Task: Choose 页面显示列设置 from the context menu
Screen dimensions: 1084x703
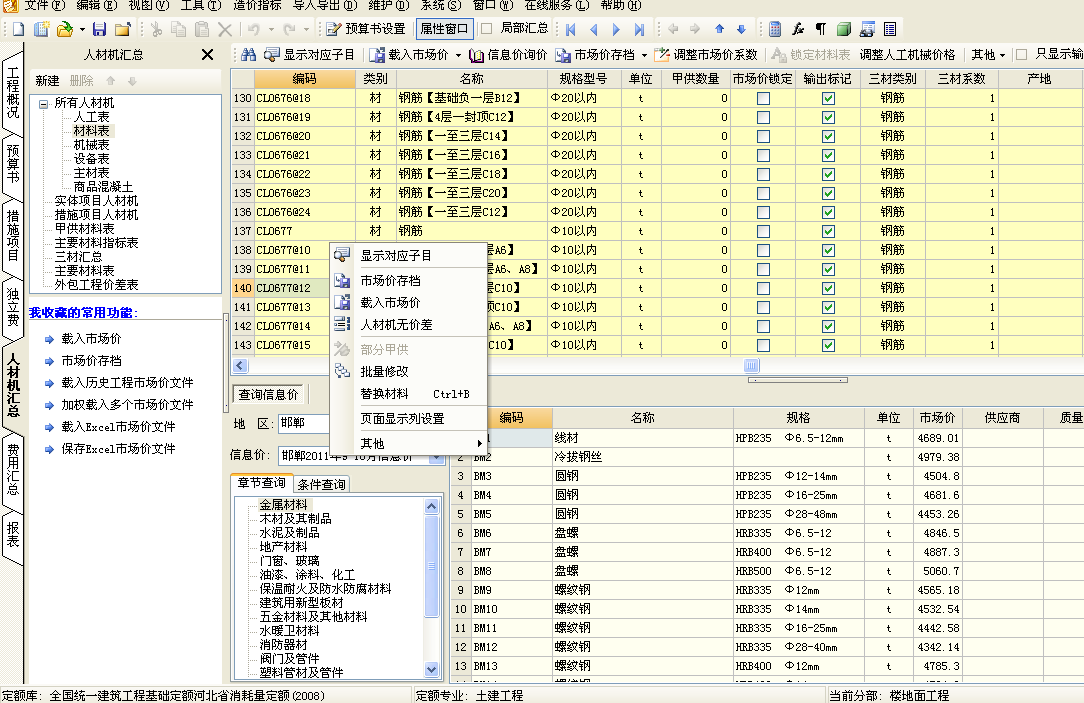Action: click(409, 419)
